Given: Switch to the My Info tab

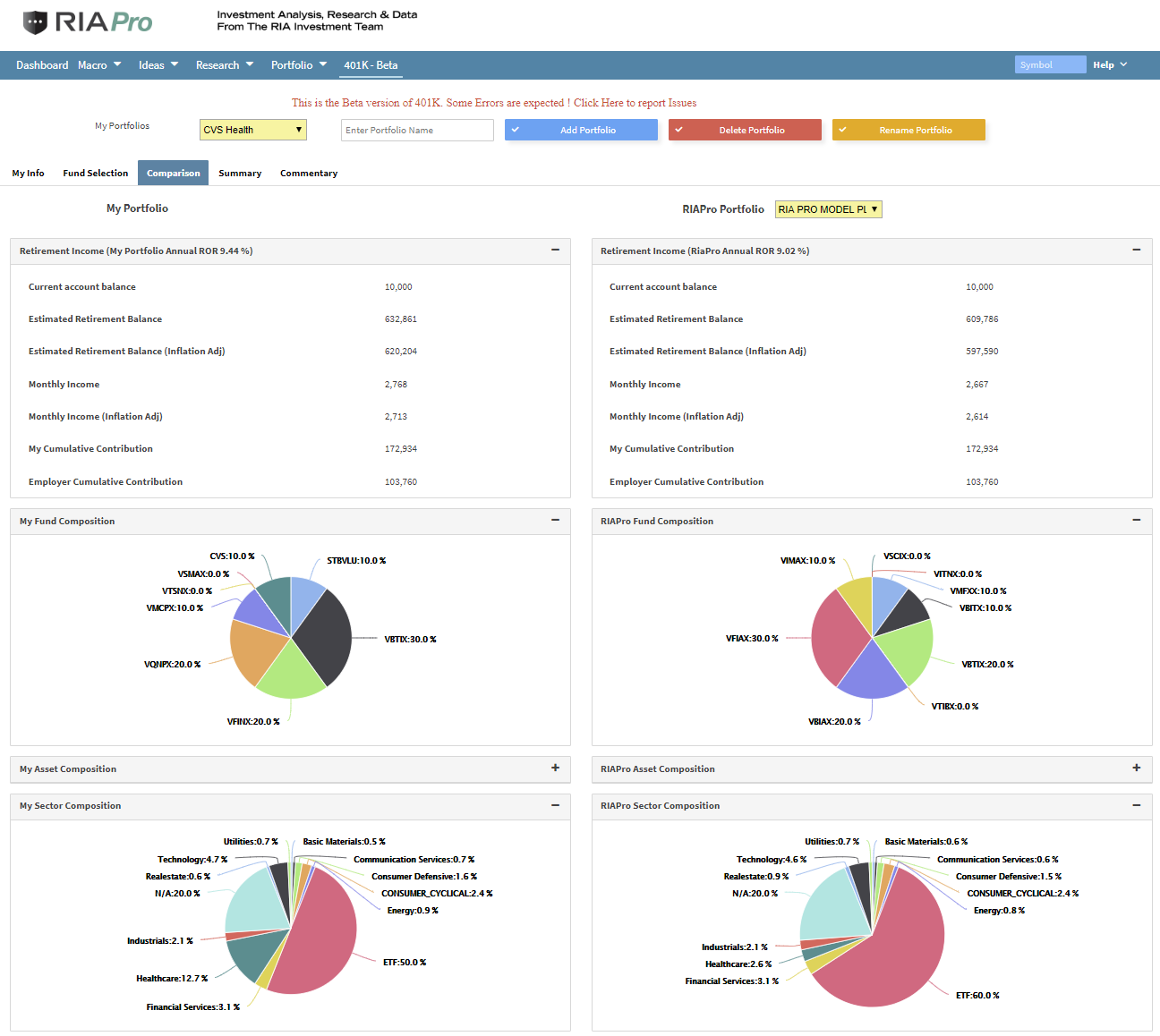Looking at the screenshot, I should coord(28,173).
